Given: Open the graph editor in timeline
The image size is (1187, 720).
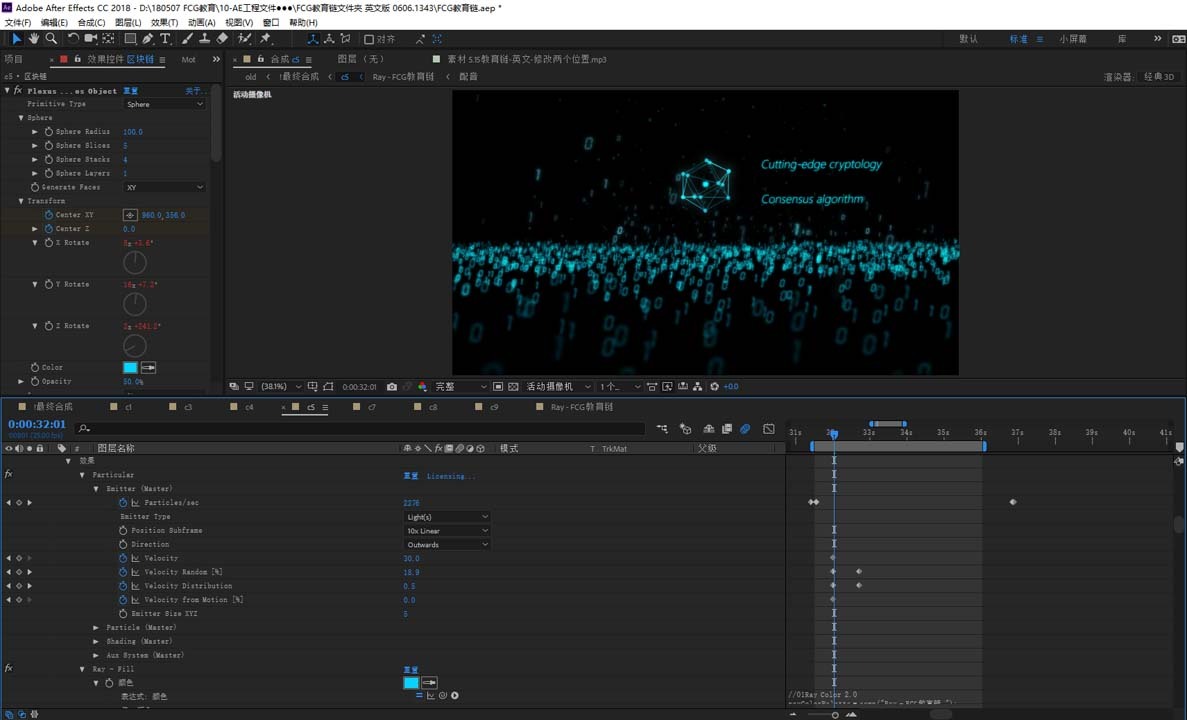Looking at the screenshot, I should pyautogui.click(x=768, y=429).
